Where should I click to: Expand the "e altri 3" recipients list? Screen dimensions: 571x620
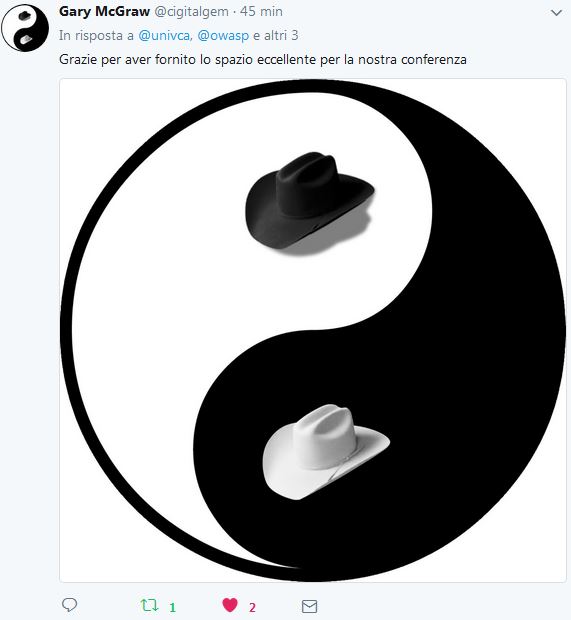[276, 36]
